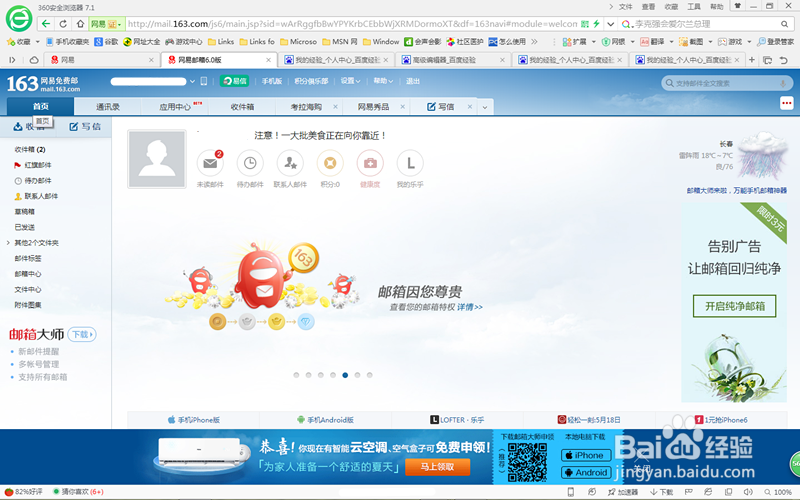Expand the tab list dropdown arrow

coord(485,107)
